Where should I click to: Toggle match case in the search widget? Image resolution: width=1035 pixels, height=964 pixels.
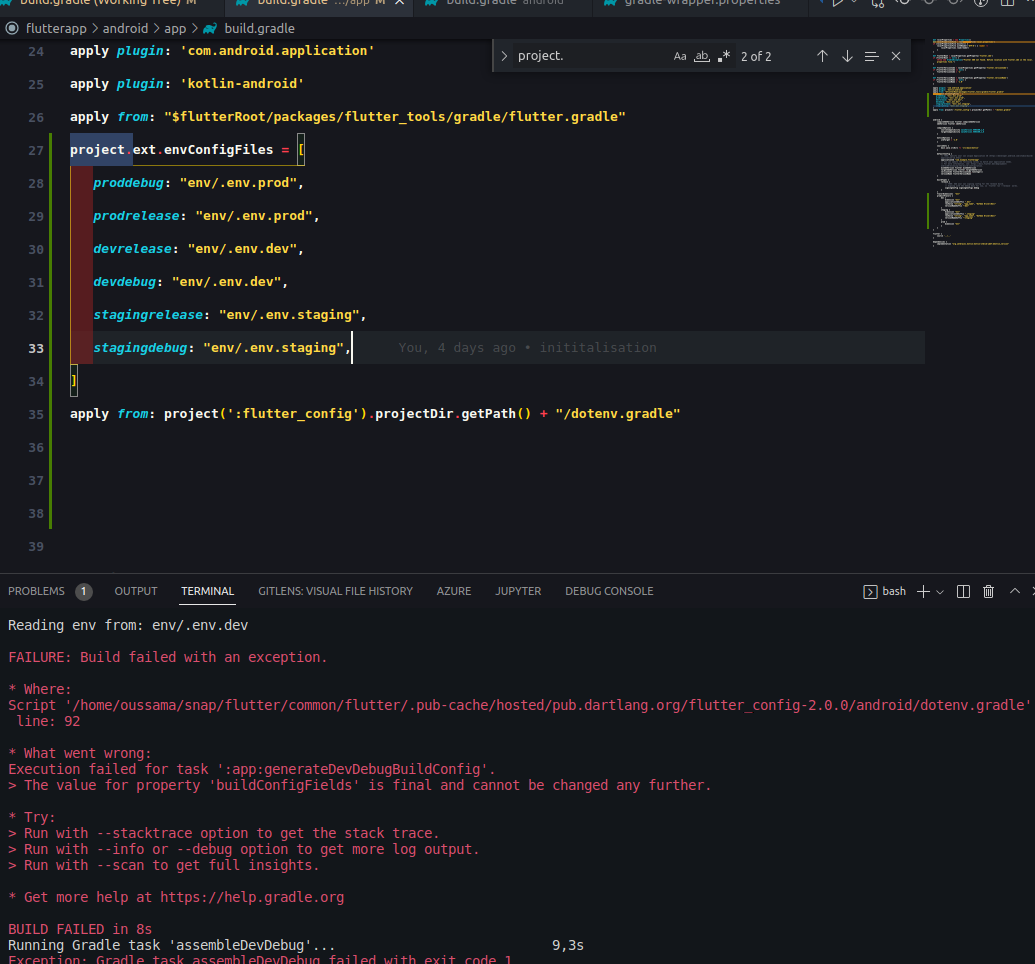click(x=680, y=56)
